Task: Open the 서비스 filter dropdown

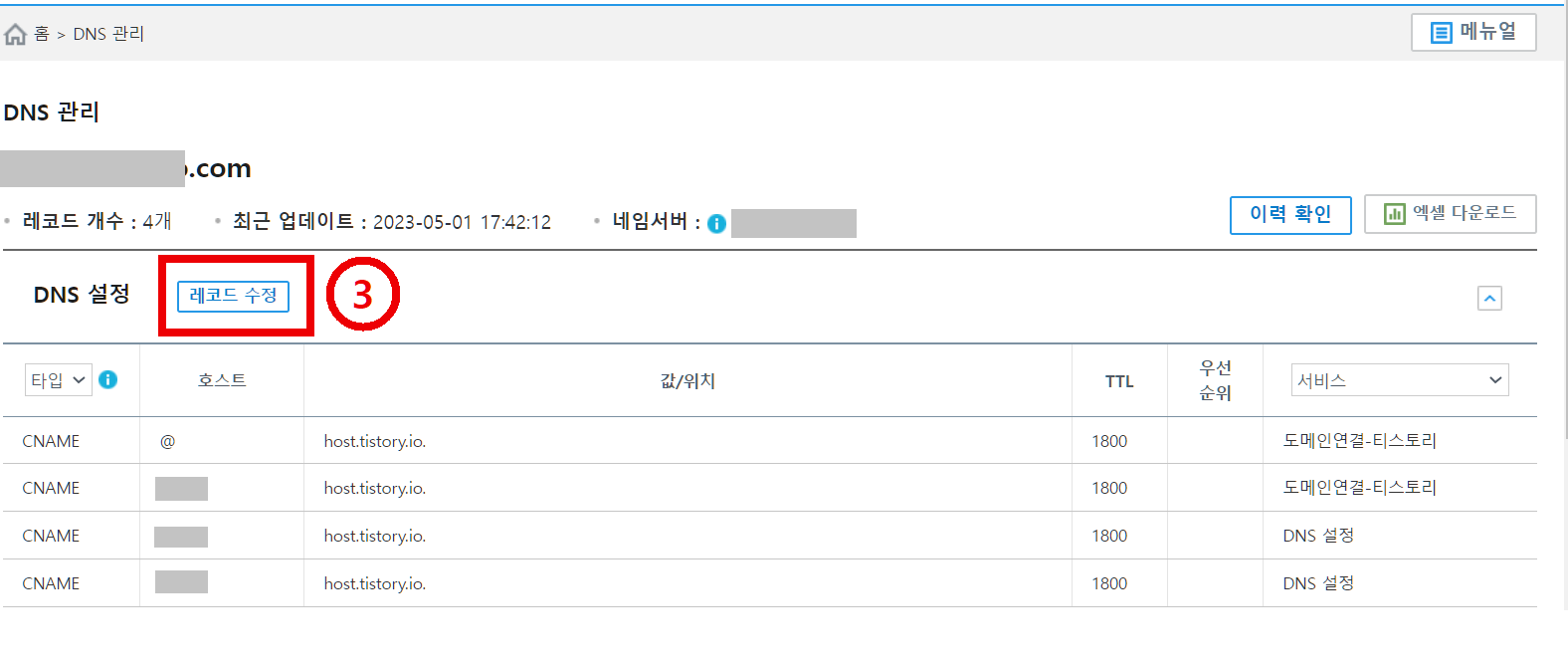Action: click(1399, 379)
